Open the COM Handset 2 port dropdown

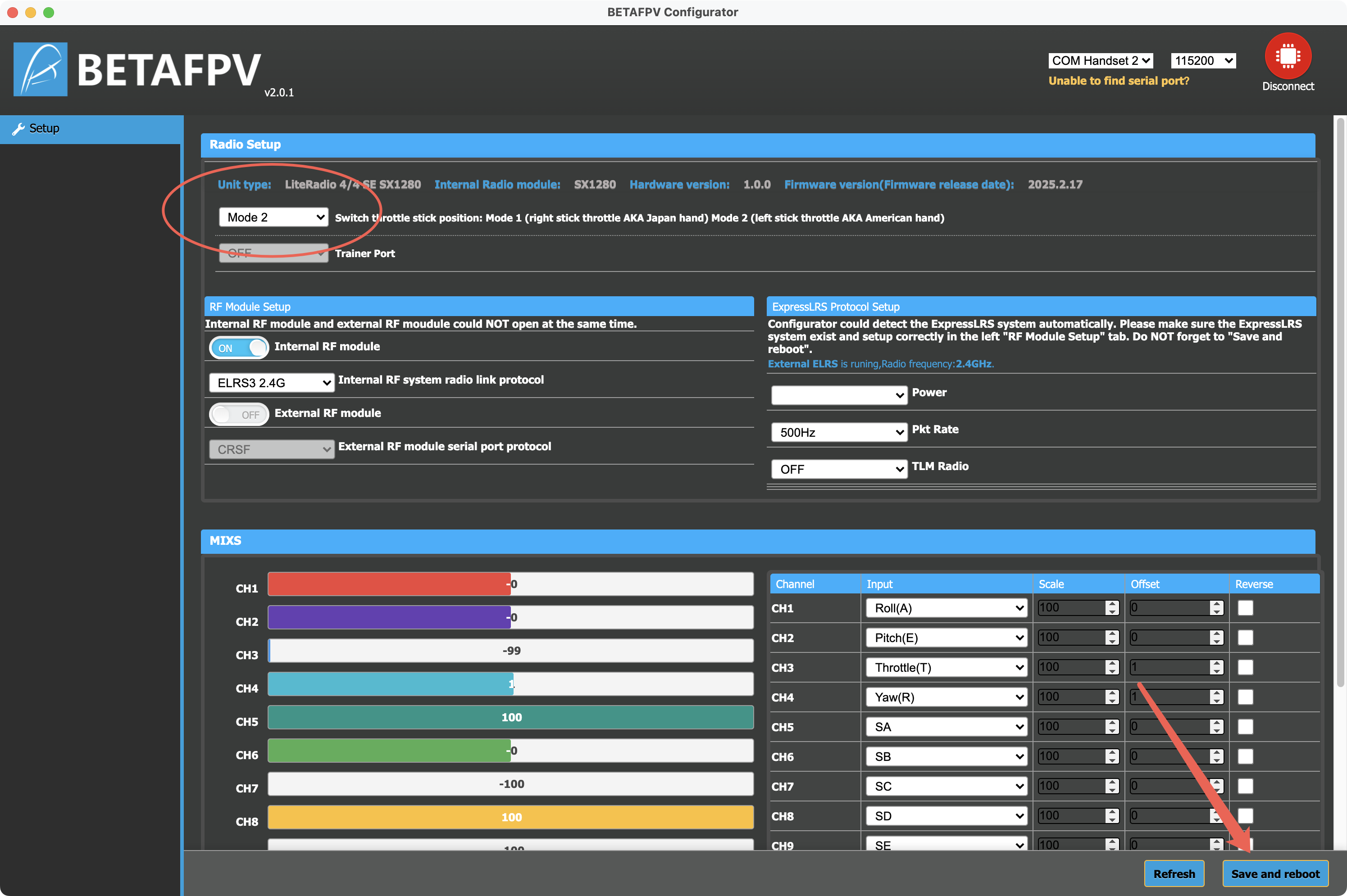[1101, 61]
